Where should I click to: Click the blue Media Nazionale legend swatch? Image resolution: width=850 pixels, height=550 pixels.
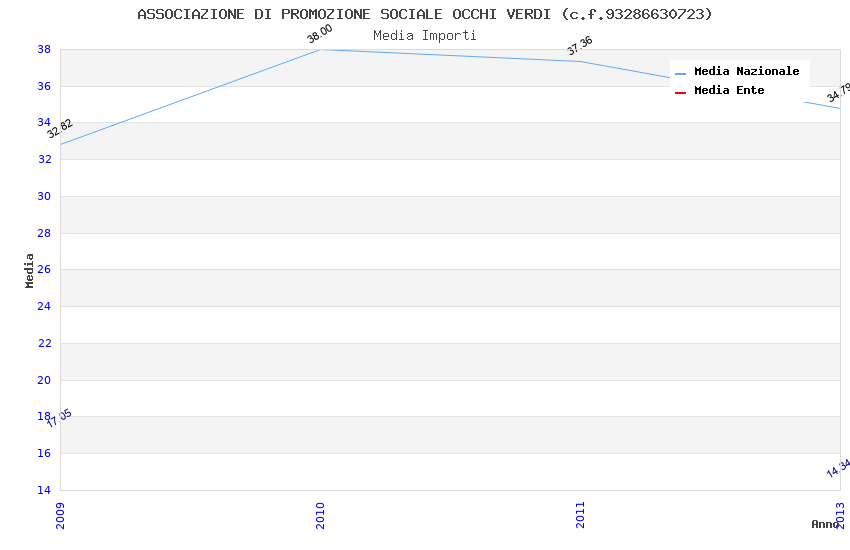(x=680, y=73)
